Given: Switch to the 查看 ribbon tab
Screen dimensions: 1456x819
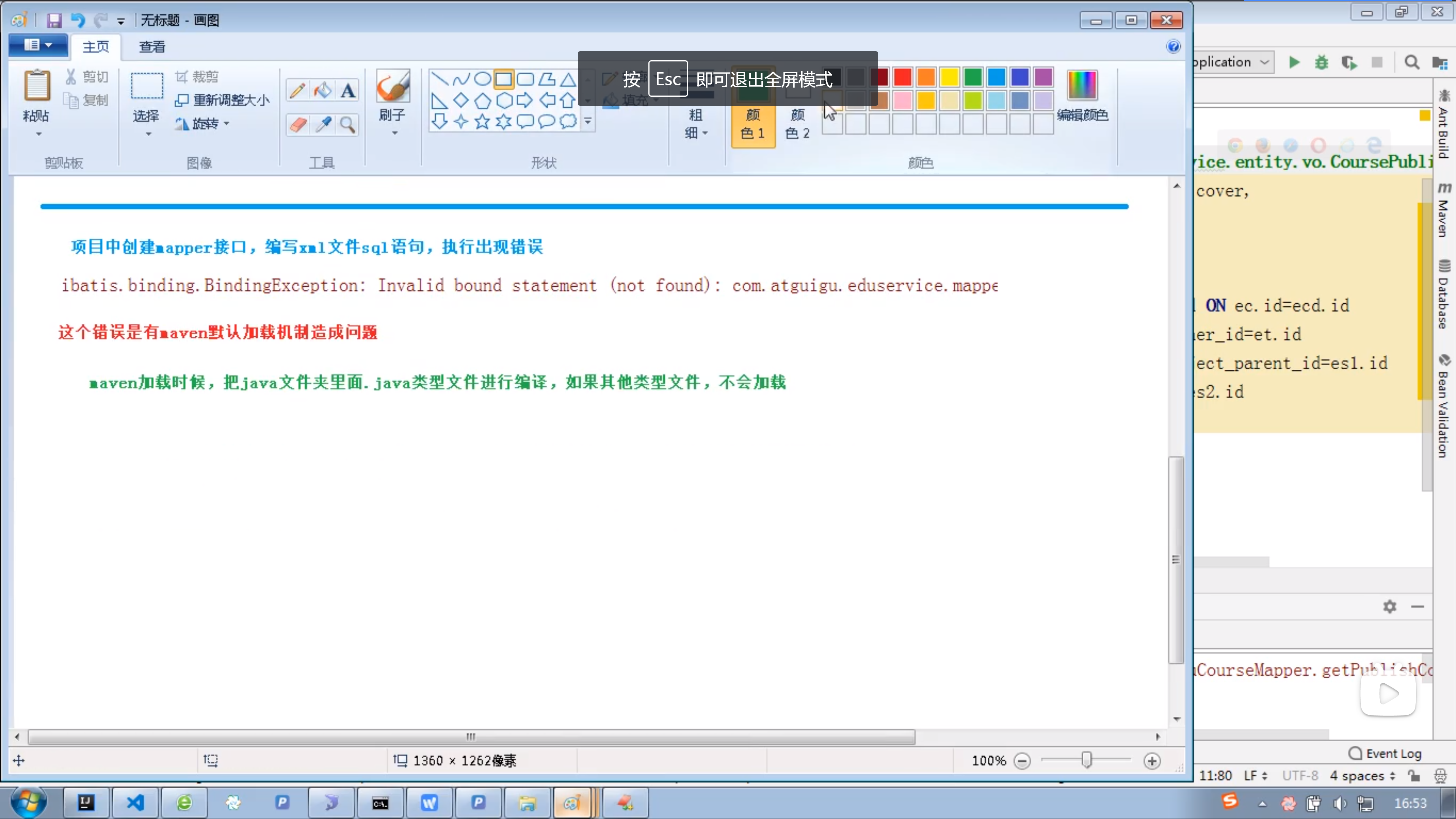Looking at the screenshot, I should pyautogui.click(x=152, y=47).
